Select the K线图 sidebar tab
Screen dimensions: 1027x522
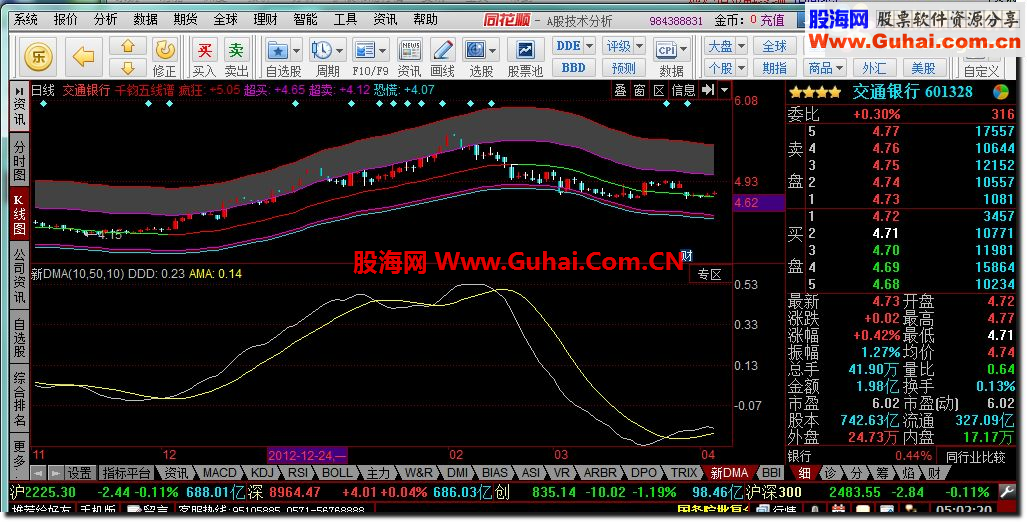point(20,214)
